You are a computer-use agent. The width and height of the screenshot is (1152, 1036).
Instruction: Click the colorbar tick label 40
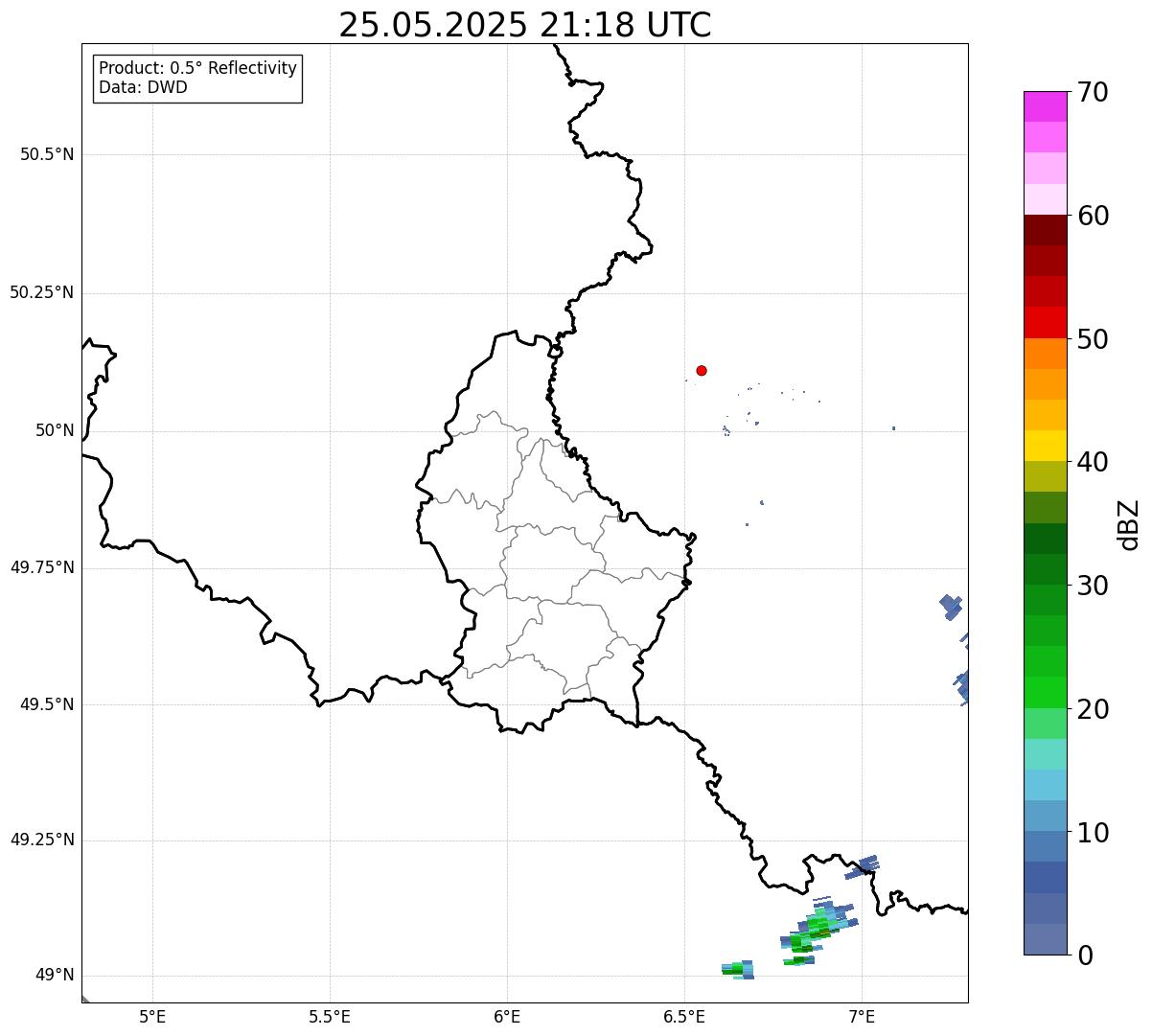point(1093,462)
